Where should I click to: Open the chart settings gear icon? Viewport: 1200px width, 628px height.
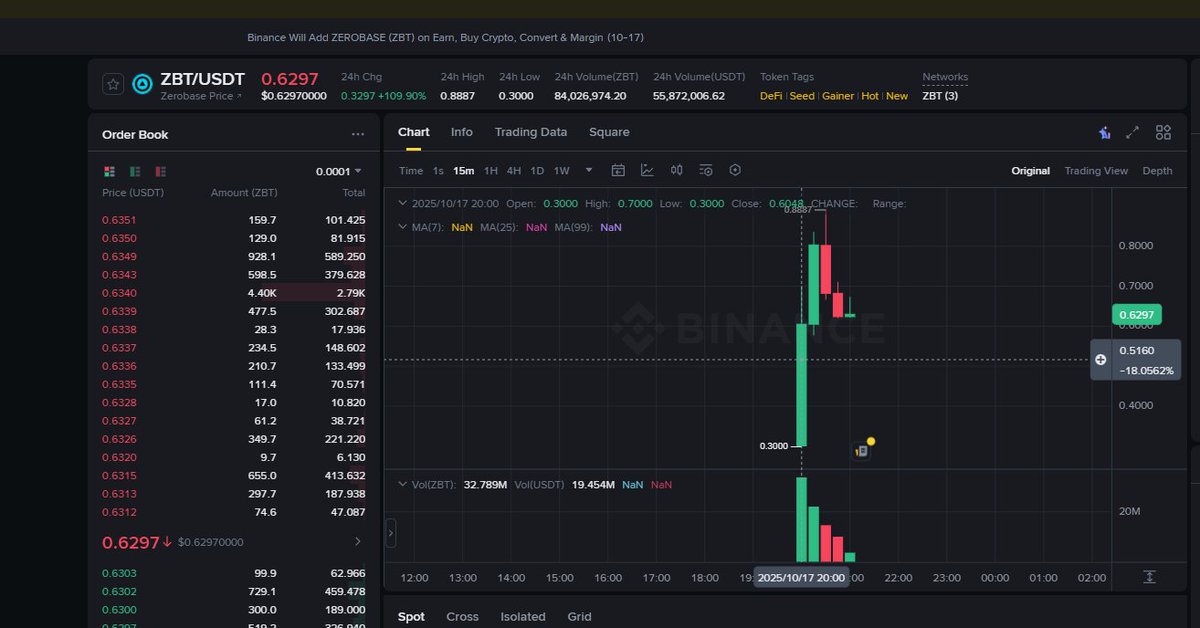pyautogui.click(x=735, y=170)
